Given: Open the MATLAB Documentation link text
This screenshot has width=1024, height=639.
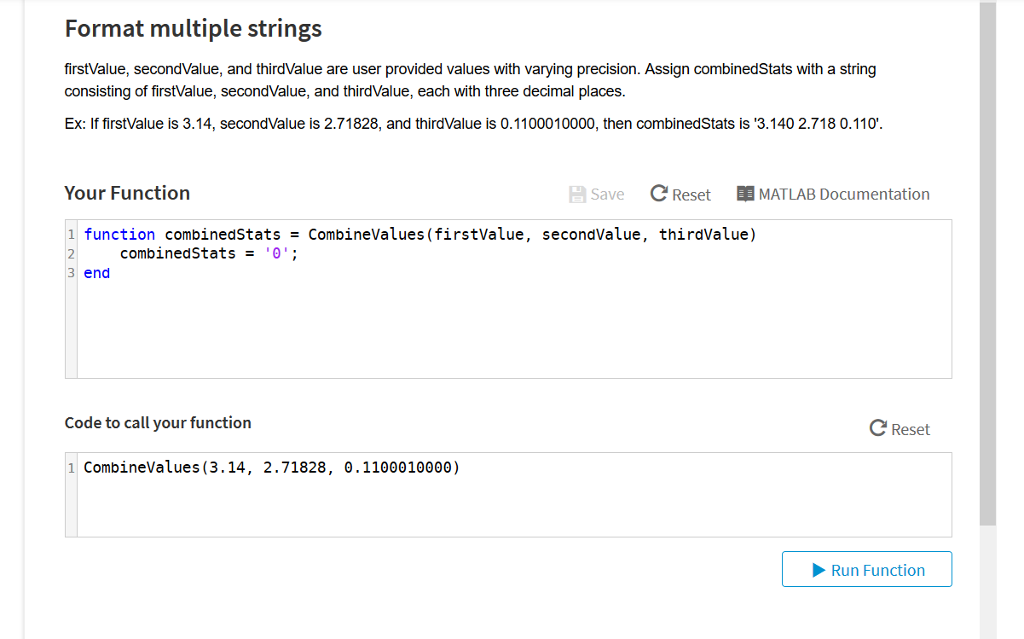Looking at the screenshot, I should (x=844, y=194).
